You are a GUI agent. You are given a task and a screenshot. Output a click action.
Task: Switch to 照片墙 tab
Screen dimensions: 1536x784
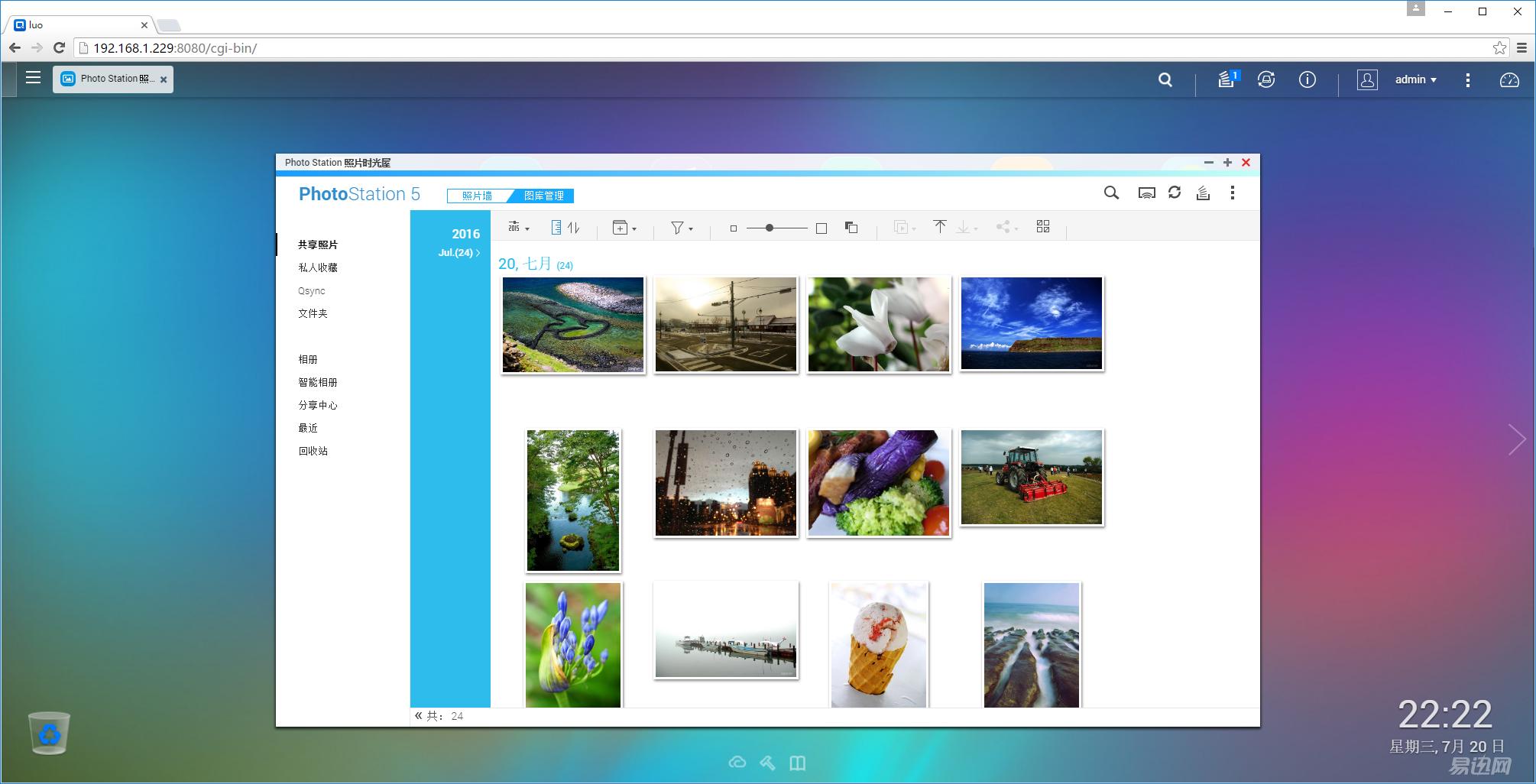coord(477,196)
